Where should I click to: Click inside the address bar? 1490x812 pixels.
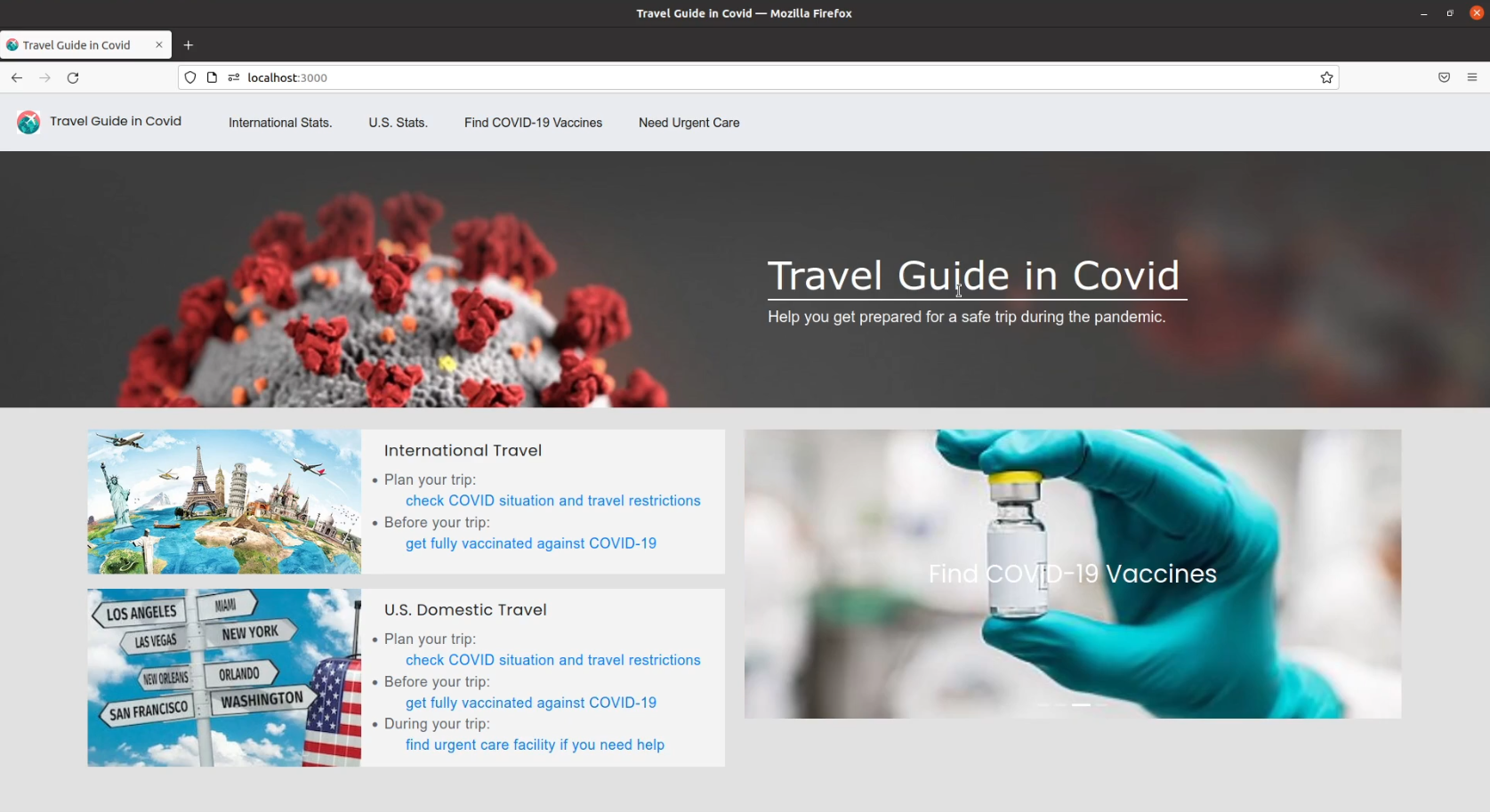[623, 77]
